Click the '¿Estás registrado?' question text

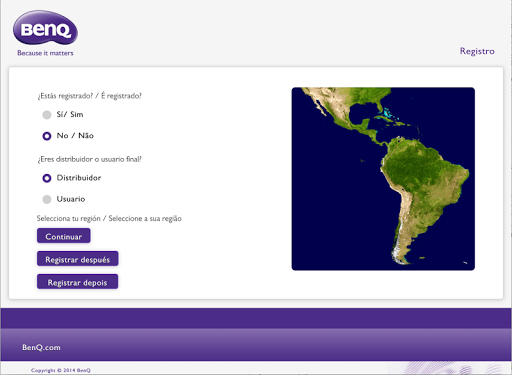[65, 96]
